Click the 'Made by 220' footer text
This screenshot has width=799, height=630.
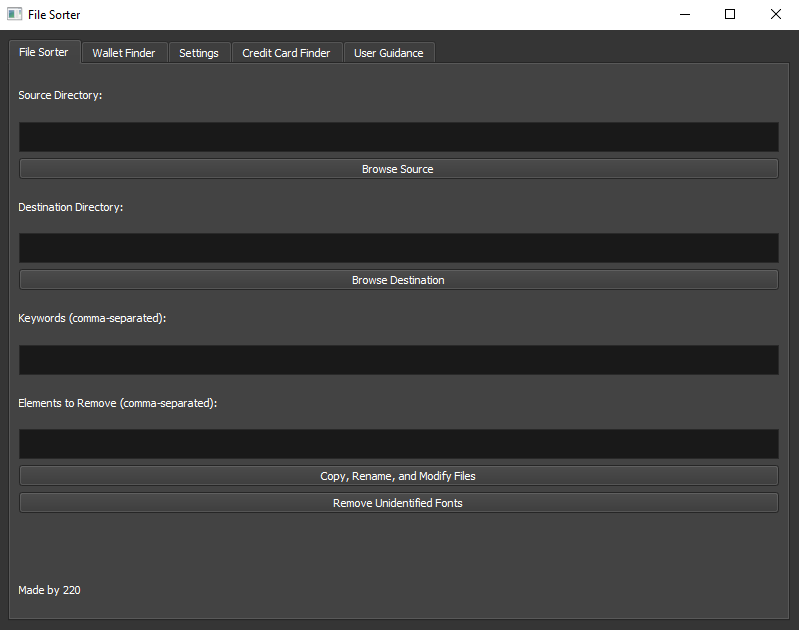pyautogui.click(x=49, y=590)
